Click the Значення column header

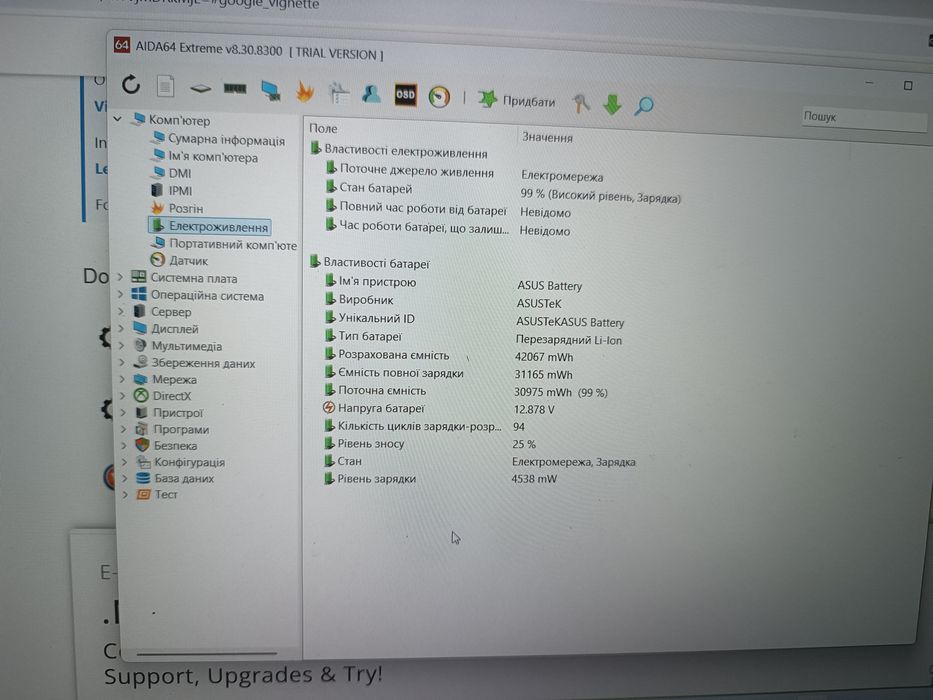[x=547, y=138]
